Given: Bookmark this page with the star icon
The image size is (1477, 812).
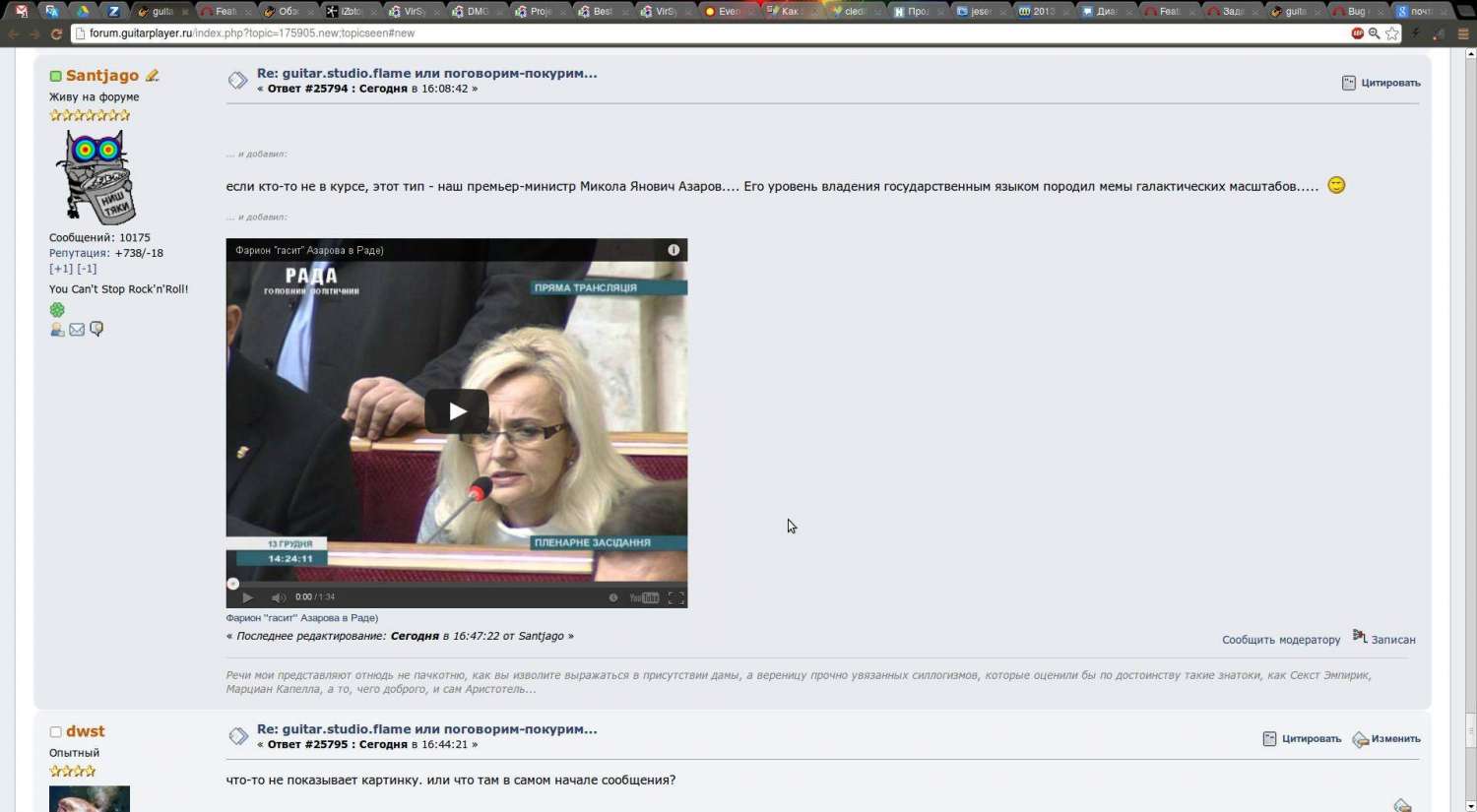Looking at the screenshot, I should click(x=1392, y=33).
